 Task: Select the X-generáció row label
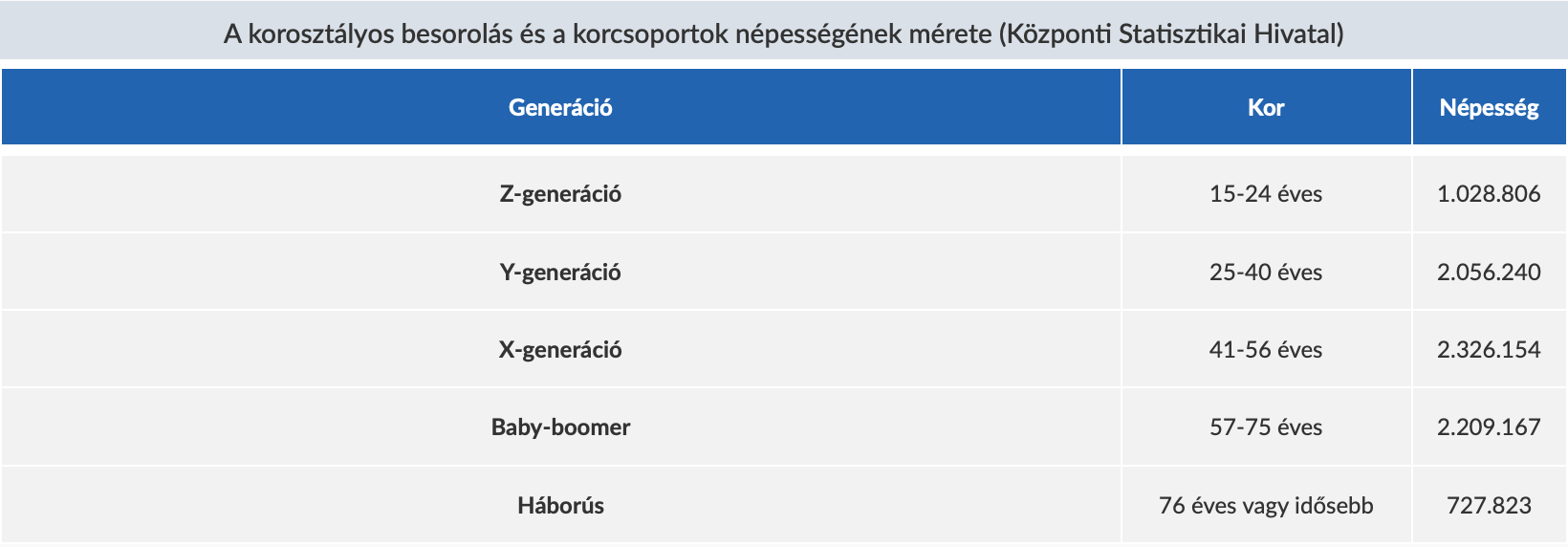560,350
